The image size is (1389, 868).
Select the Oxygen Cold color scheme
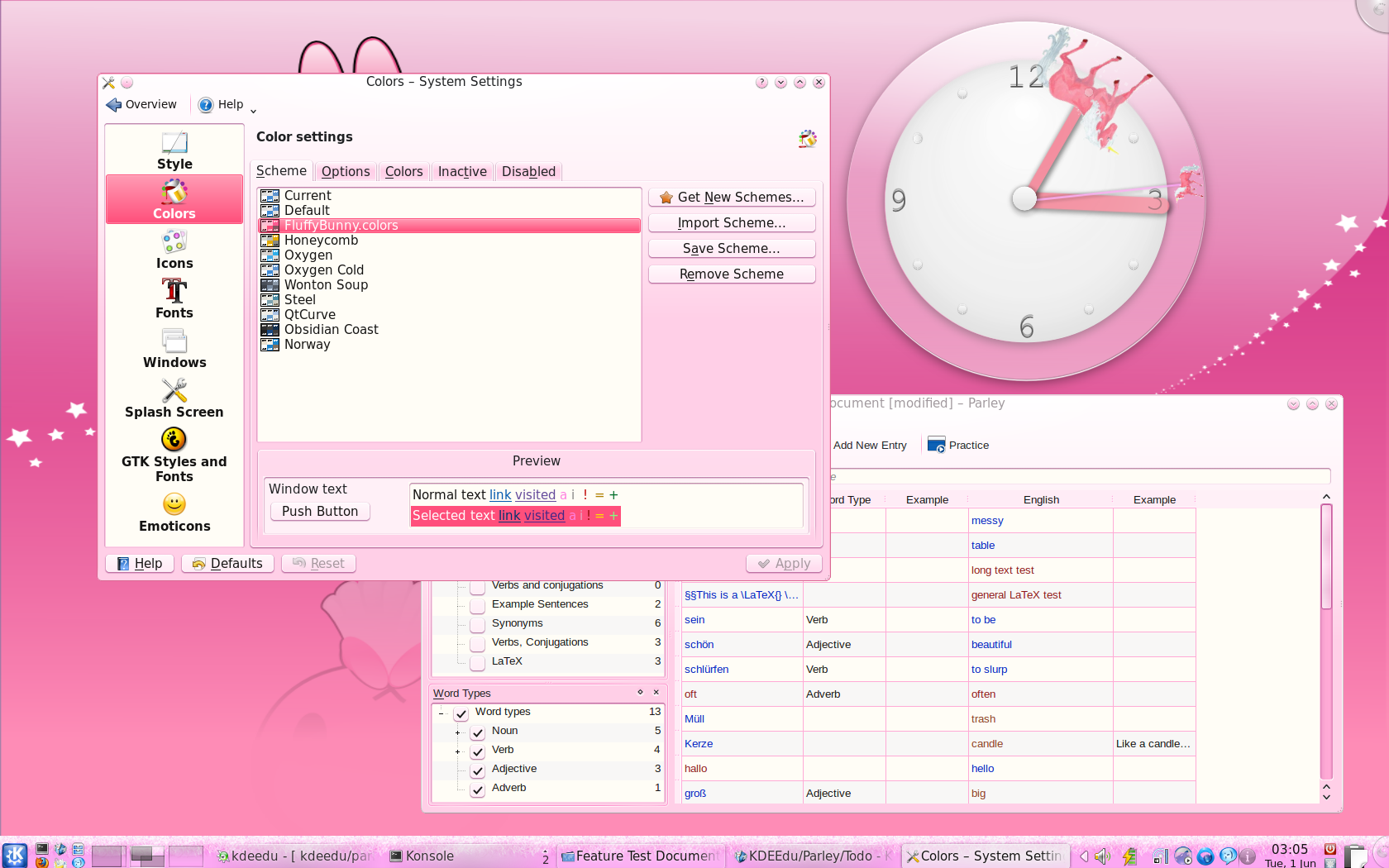click(450, 270)
